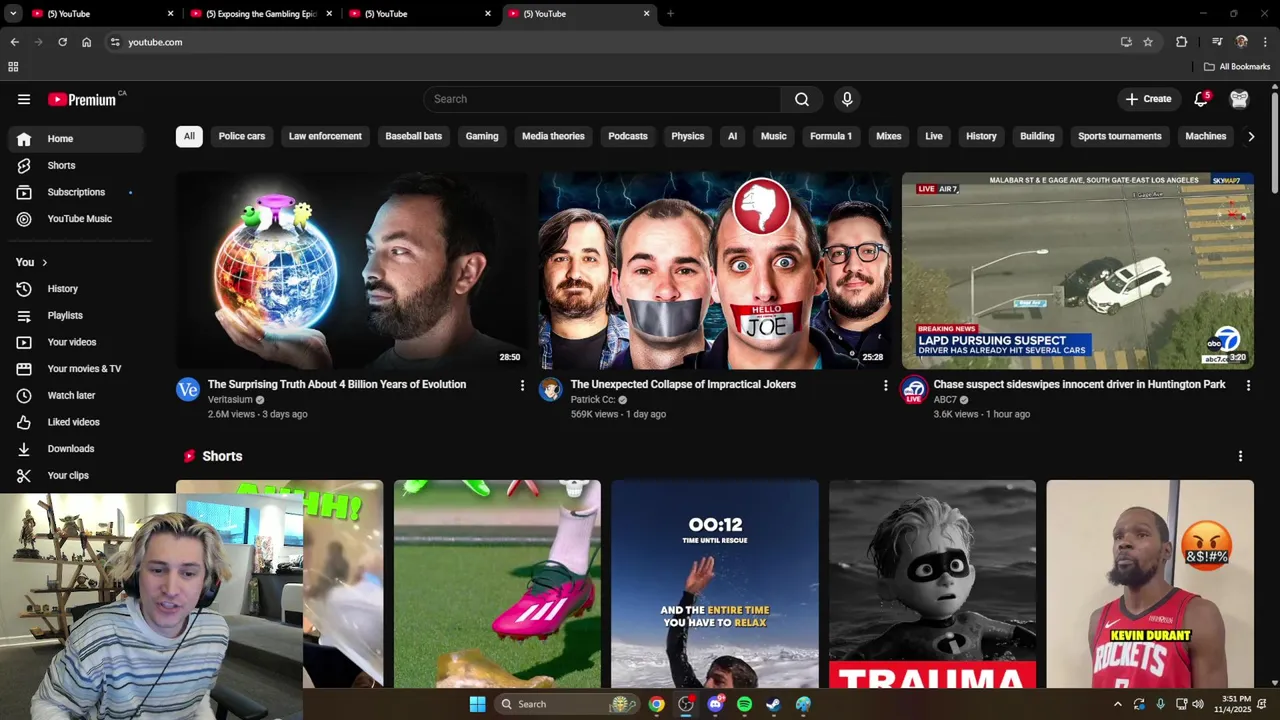Screen dimensions: 1280x720
Task: Click the YouTube search input field
Action: [x=602, y=99]
